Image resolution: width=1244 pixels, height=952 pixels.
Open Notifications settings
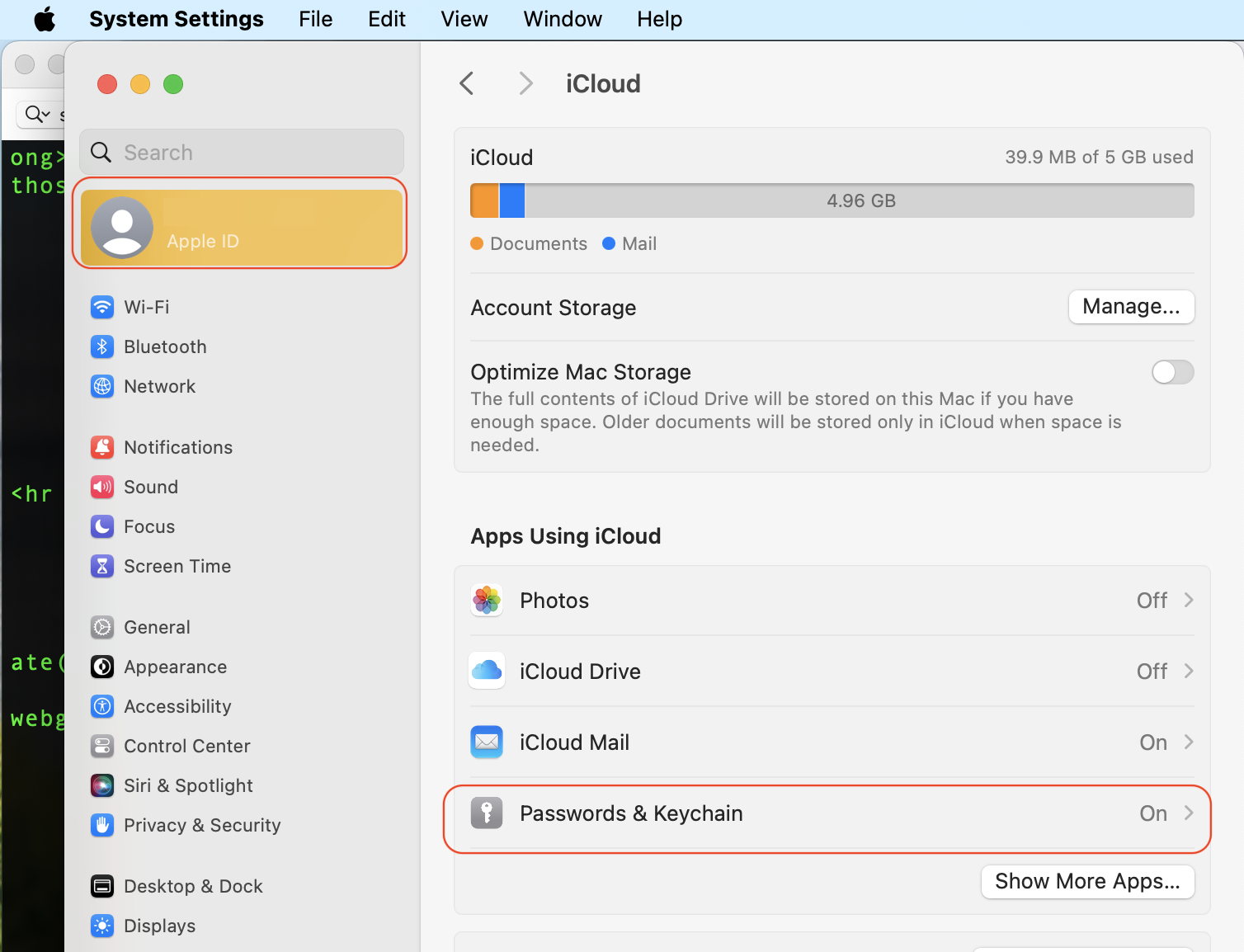click(178, 447)
